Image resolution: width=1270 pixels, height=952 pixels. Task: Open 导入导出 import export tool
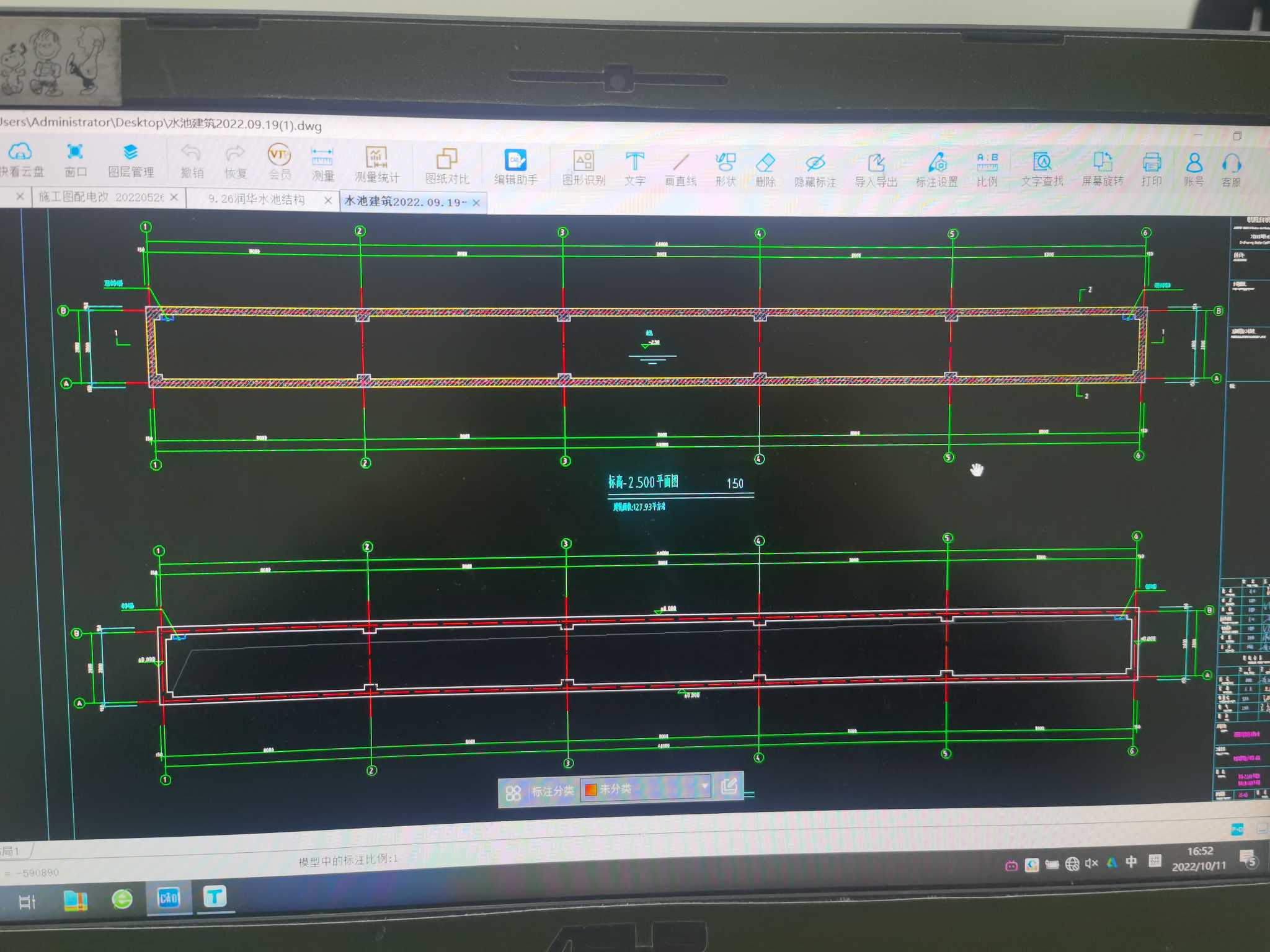coord(876,172)
